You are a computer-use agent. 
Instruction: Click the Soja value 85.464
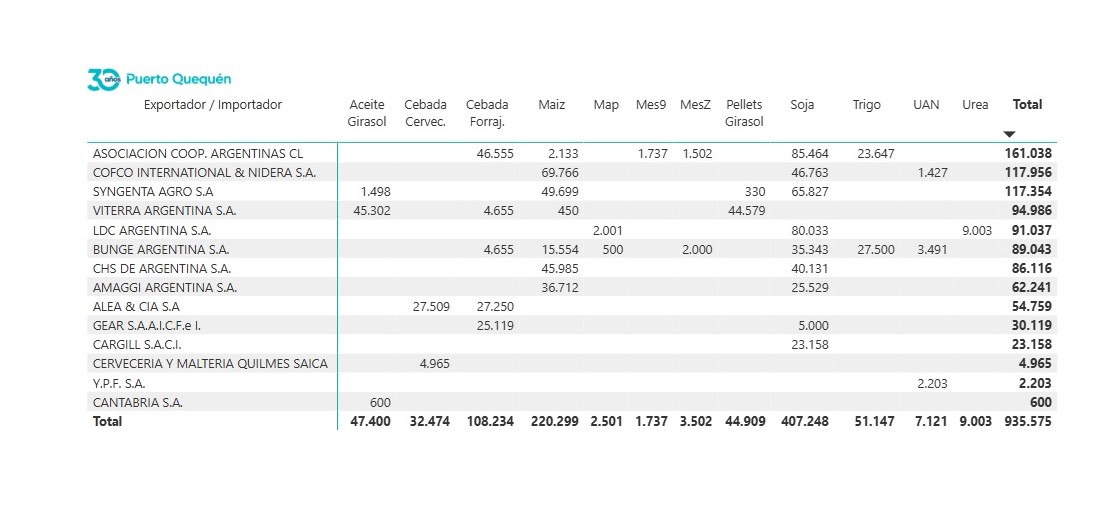[x=810, y=153]
